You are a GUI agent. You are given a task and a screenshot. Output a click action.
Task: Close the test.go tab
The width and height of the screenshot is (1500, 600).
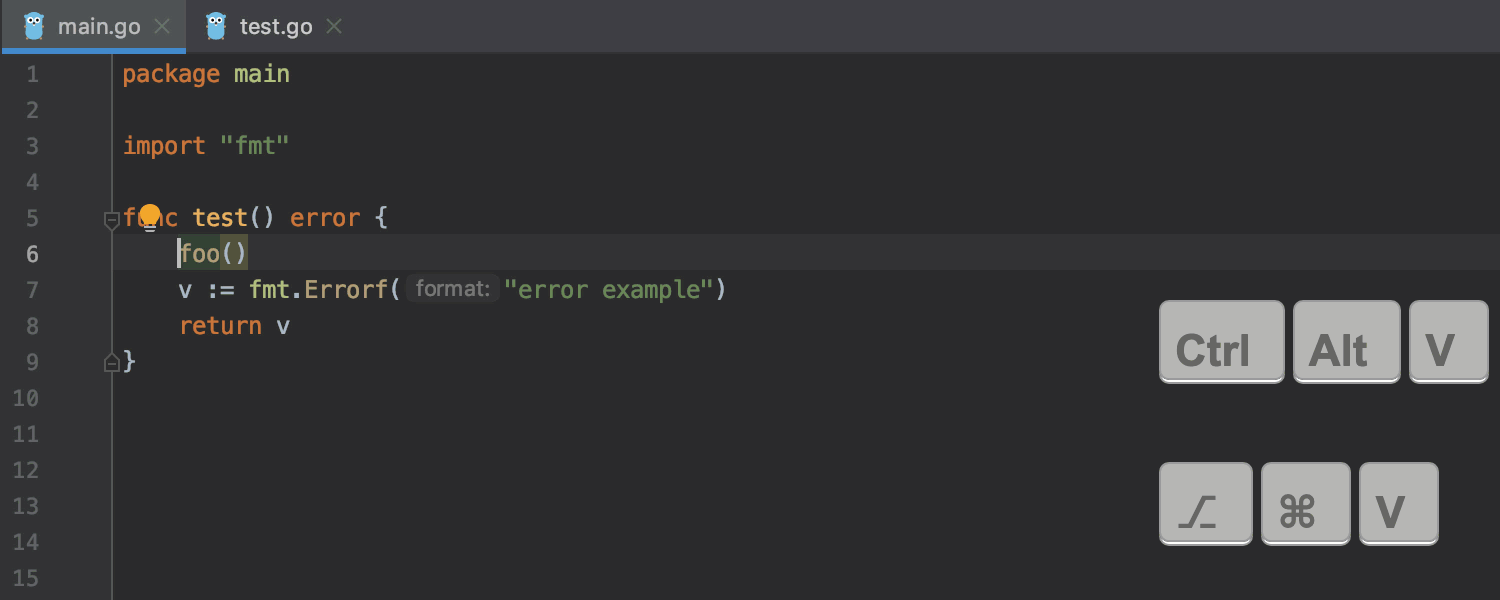[334, 26]
